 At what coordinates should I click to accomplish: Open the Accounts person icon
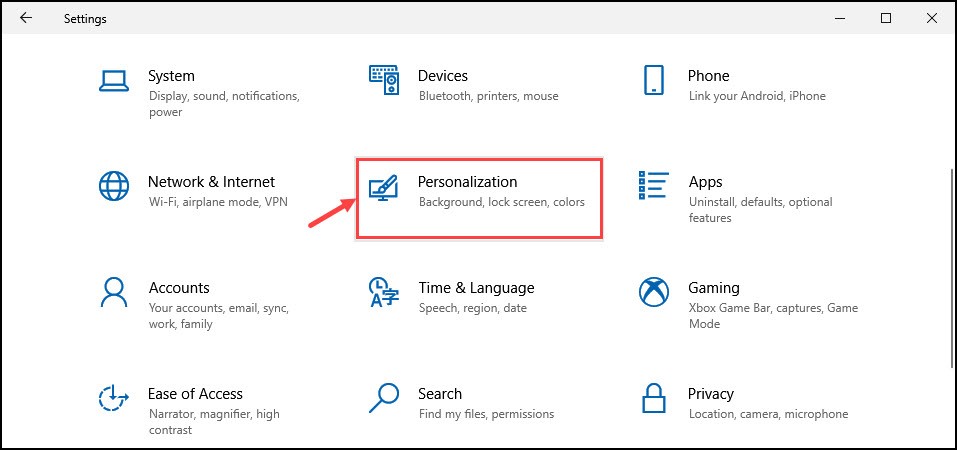coord(114,292)
